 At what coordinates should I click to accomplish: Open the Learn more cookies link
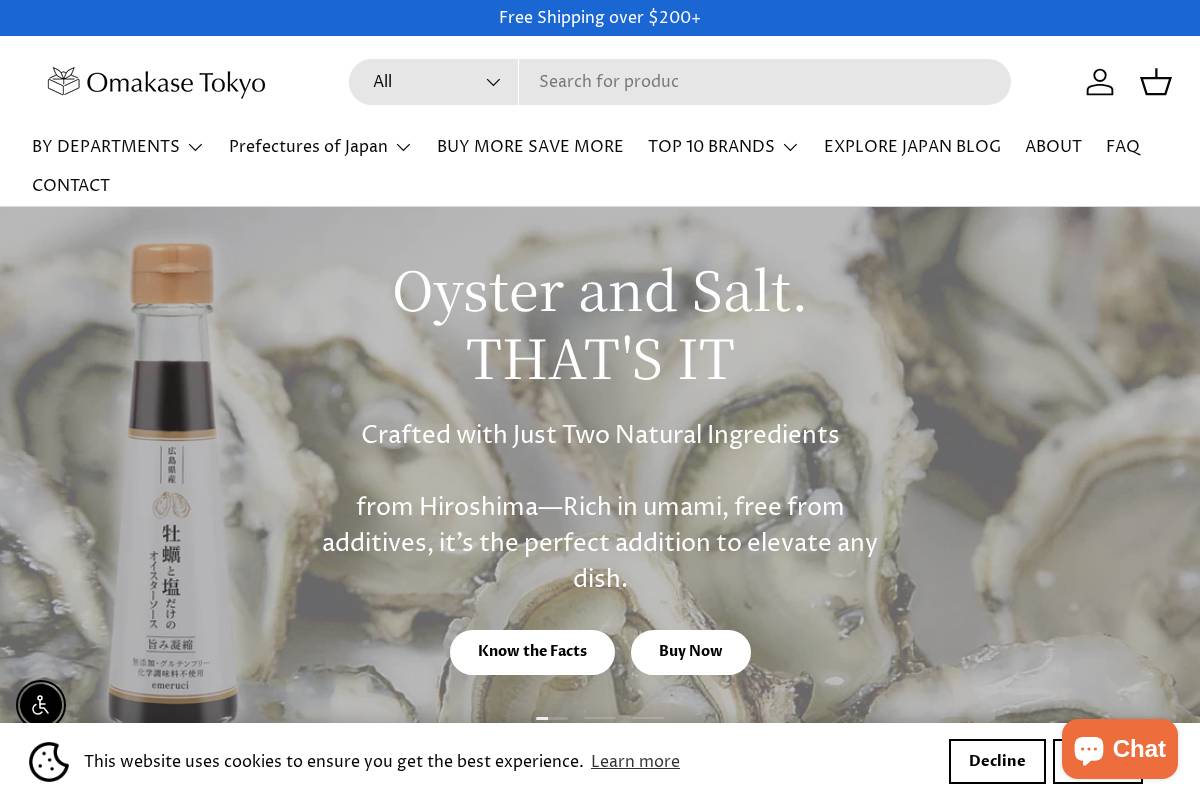635,762
